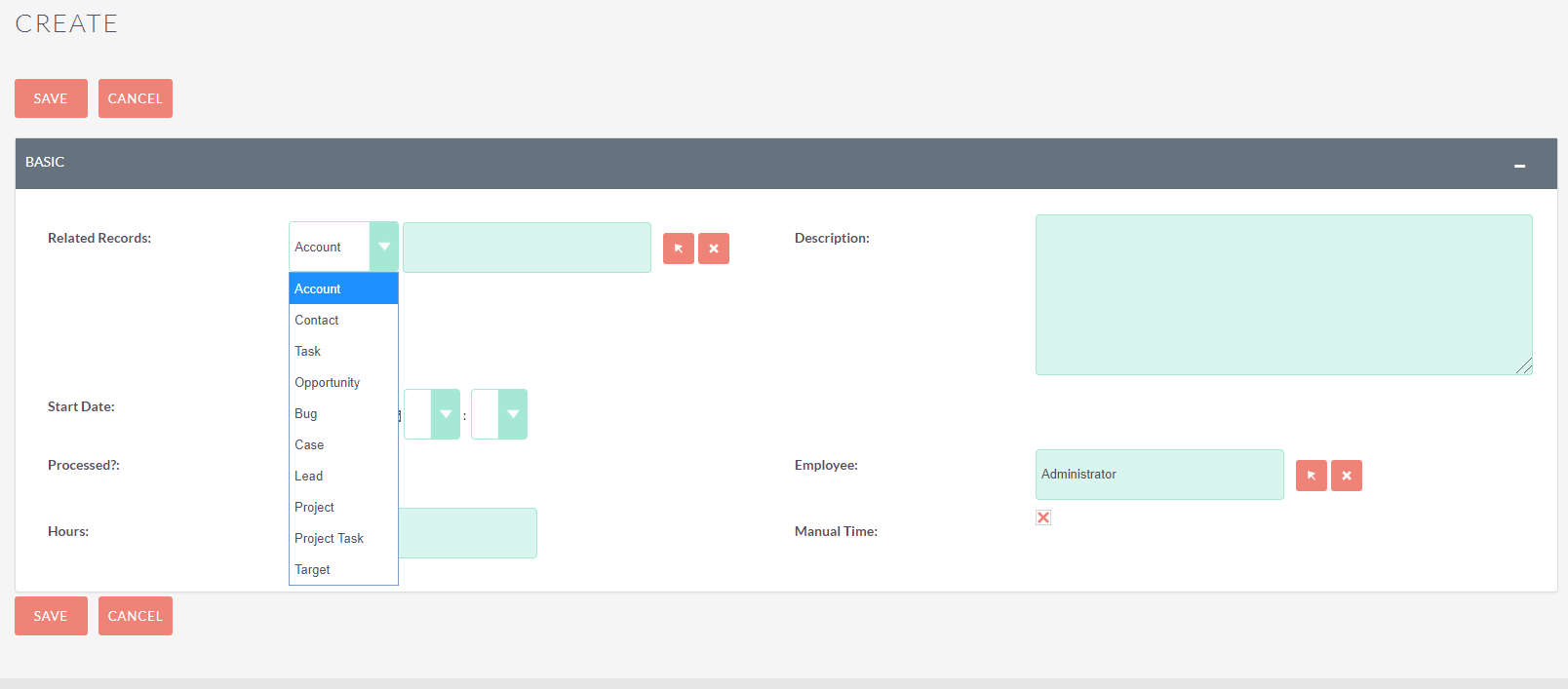The width and height of the screenshot is (1568, 689).
Task: Focus the Related Records name input field
Action: pyautogui.click(x=527, y=248)
